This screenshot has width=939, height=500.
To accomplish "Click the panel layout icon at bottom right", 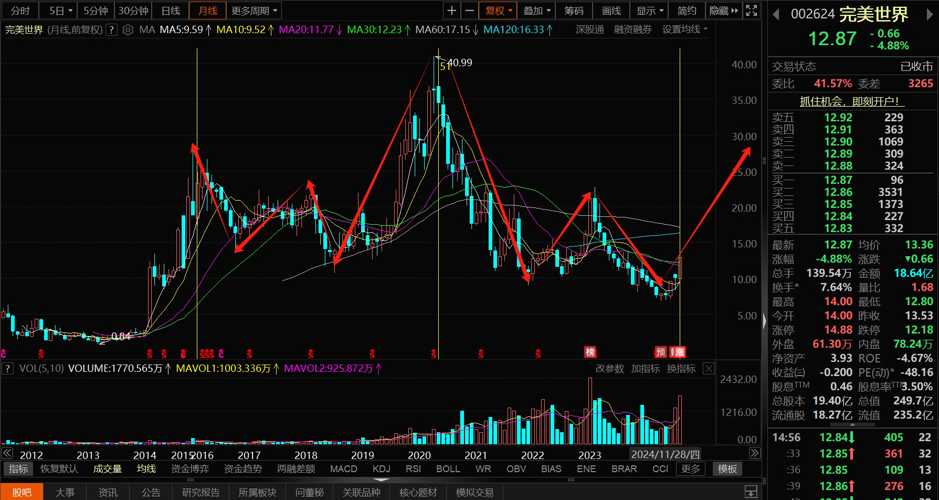I will pos(749,492).
